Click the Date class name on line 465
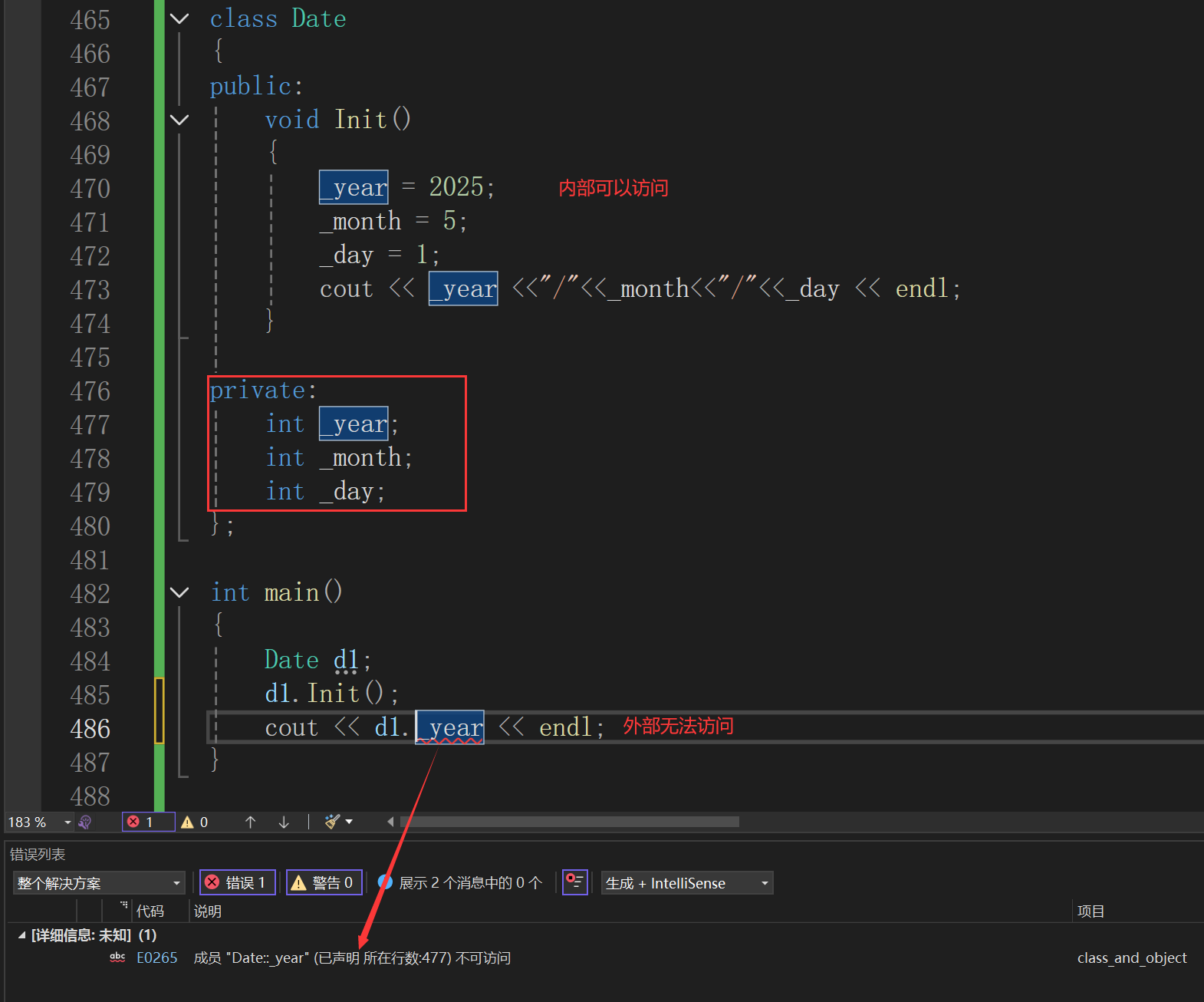 [x=319, y=18]
